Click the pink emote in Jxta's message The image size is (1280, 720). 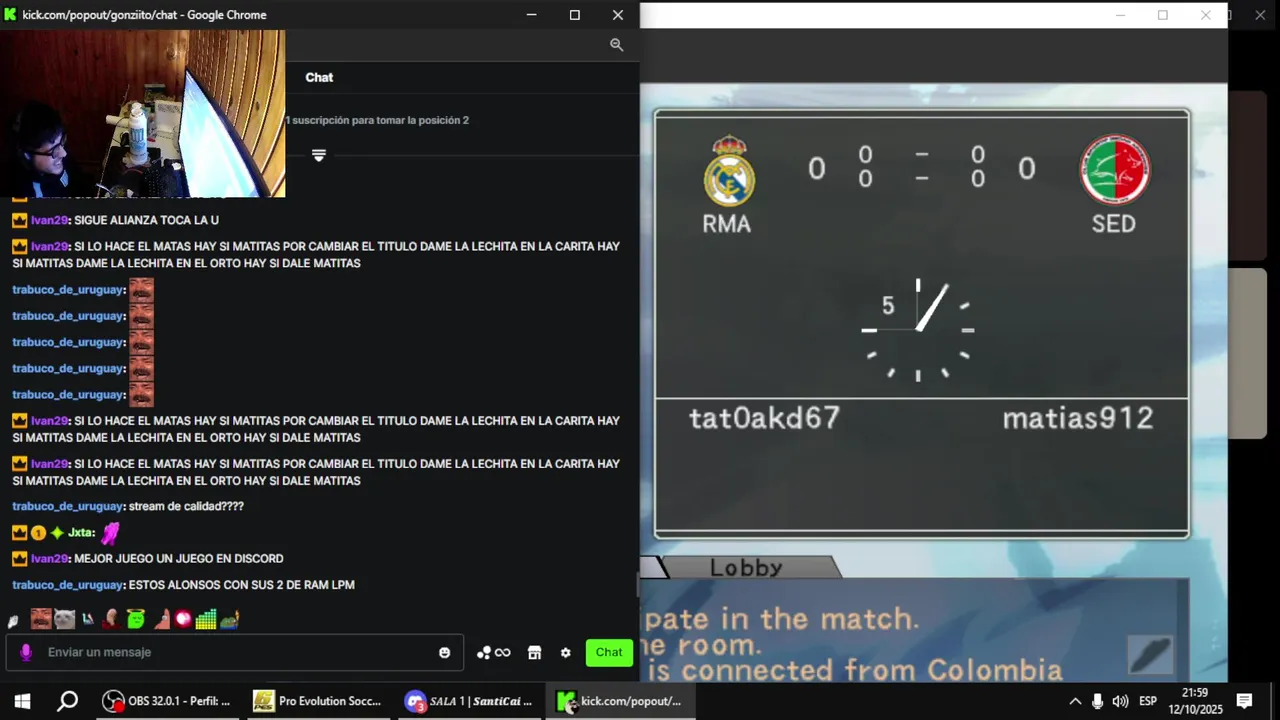(110, 533)
